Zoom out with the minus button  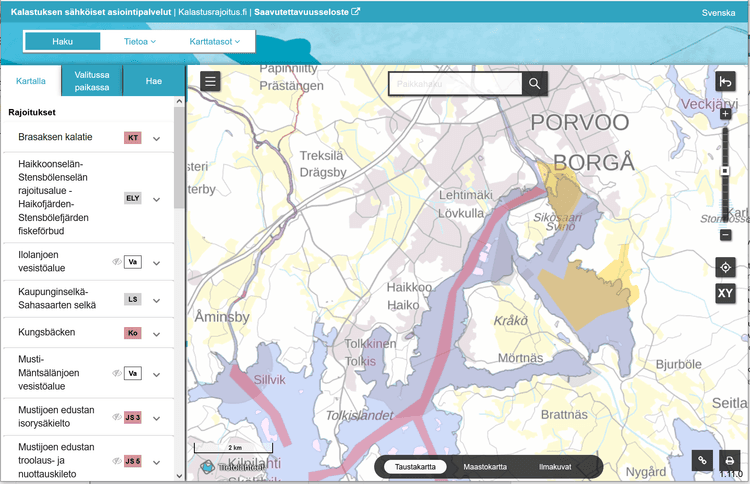[725, 235]
